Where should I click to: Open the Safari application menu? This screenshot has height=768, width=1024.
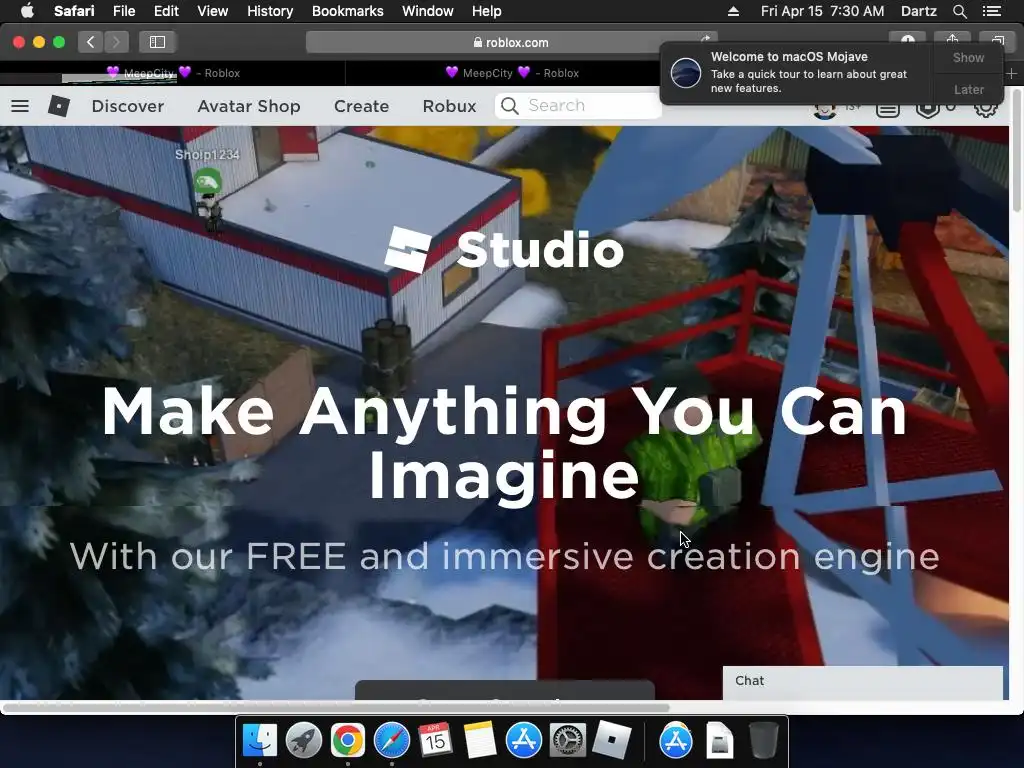coord(74,11)
